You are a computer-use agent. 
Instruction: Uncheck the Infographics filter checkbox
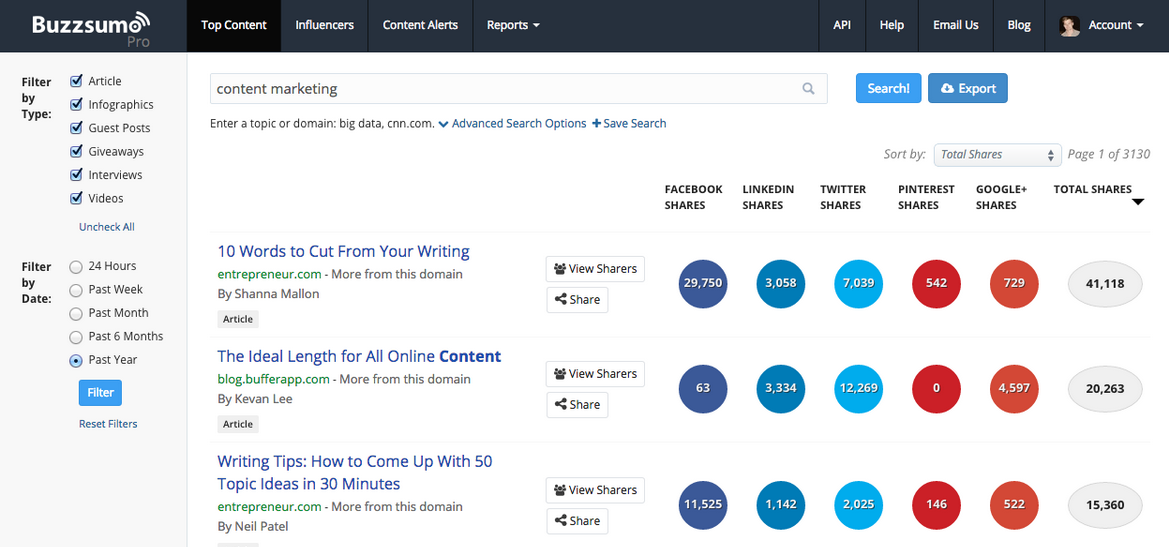coord(77,105)
